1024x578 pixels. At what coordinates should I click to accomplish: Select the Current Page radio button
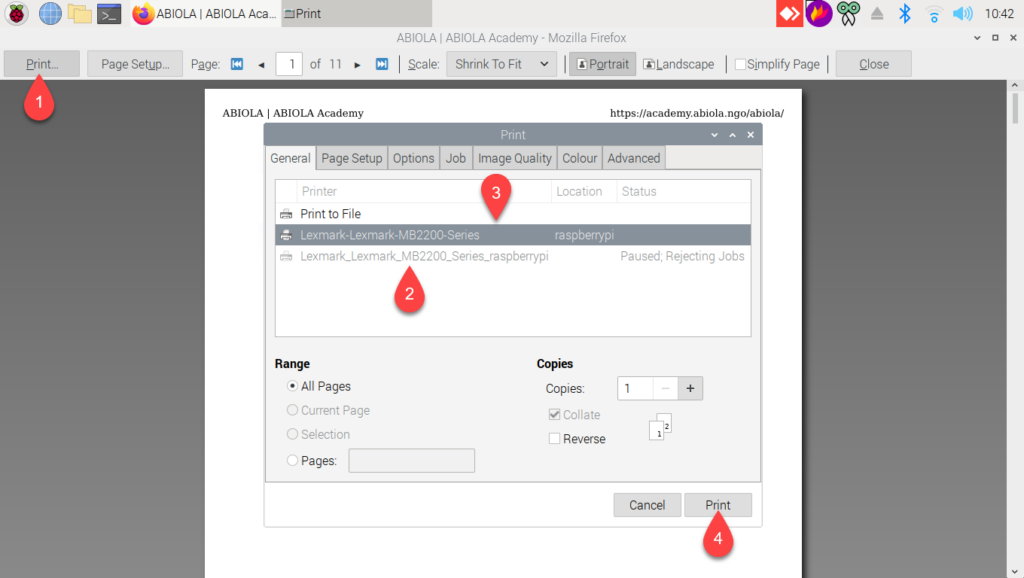(292, 410)
